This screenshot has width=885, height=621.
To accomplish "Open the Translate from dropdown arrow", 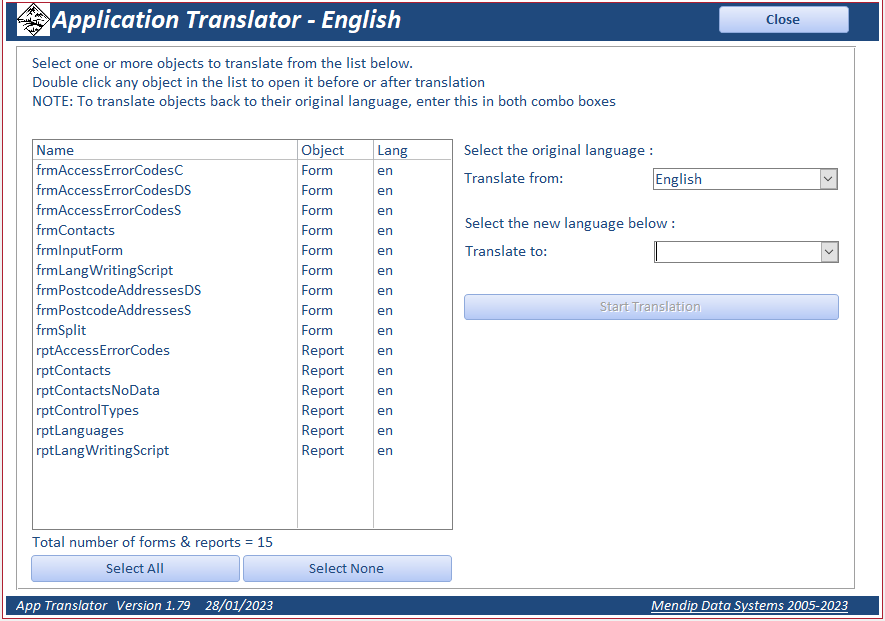I will click(828, 179).
